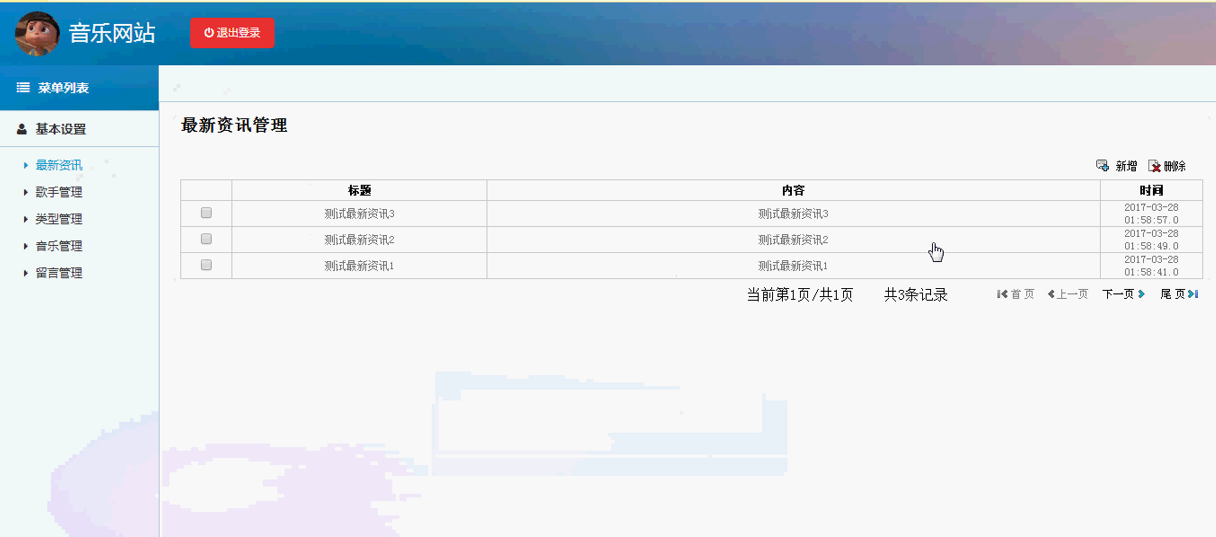Collapse the 基本设置 menu section
This screenshot has height=537, width=1216.
click(x=79, y=129)
